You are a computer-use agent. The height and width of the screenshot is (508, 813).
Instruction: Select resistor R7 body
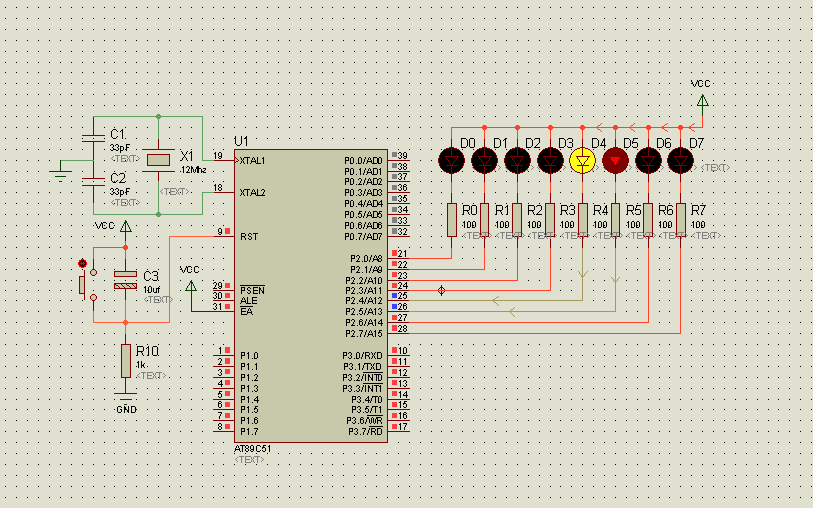(x=681, y=220)
